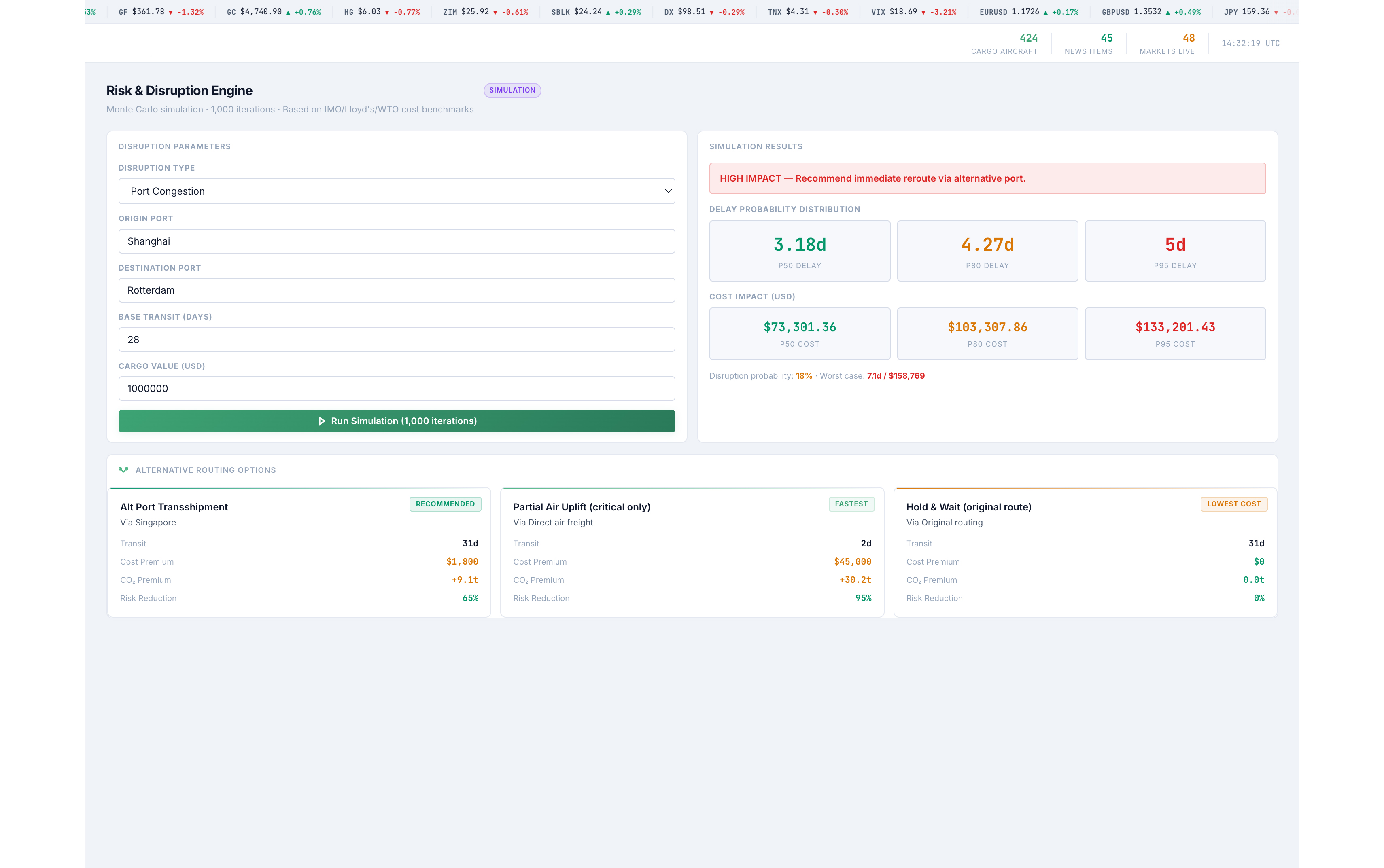The width and height of the screenshot is (1384, 868).
Task: Focus the Base Transit days field
Action: [x=396, y=339]
